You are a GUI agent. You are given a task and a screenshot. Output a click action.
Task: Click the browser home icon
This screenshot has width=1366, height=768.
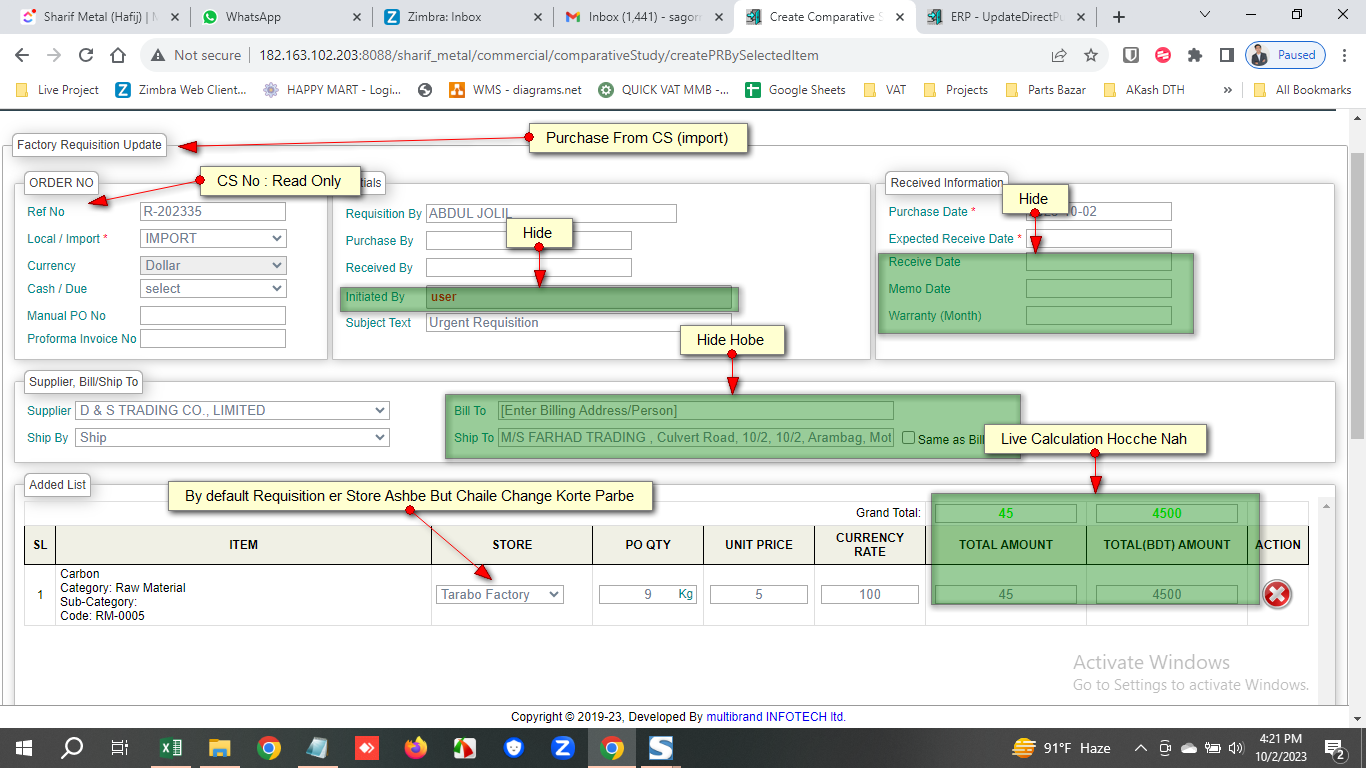coord(118,55)
